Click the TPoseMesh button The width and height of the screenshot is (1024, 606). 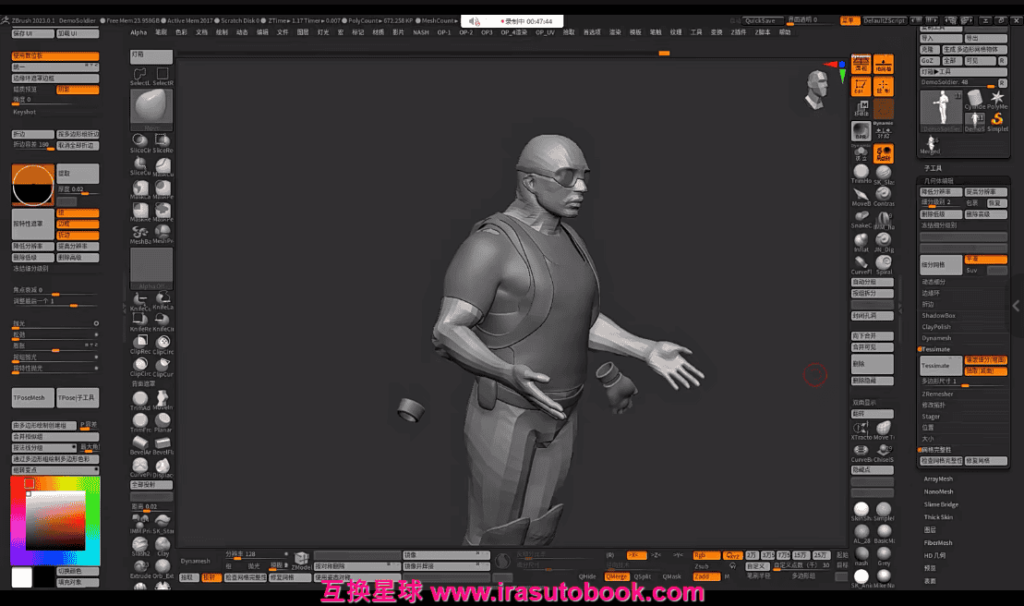[33, 398]
